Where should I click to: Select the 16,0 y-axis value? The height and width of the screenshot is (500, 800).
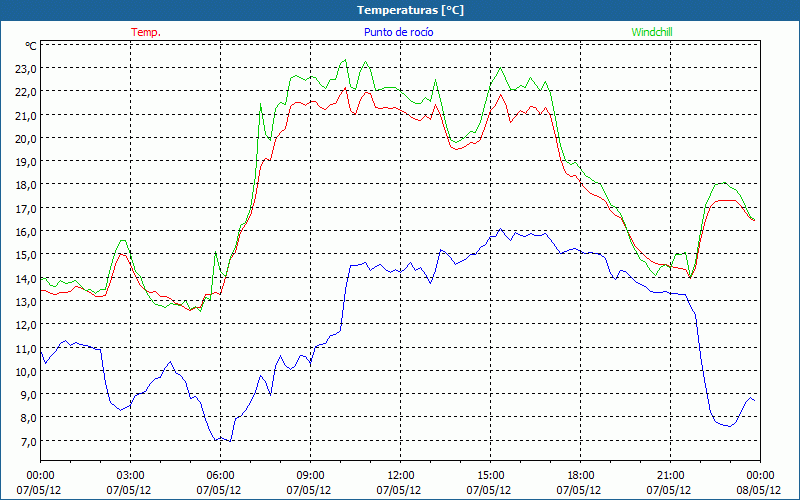(26, 232)
